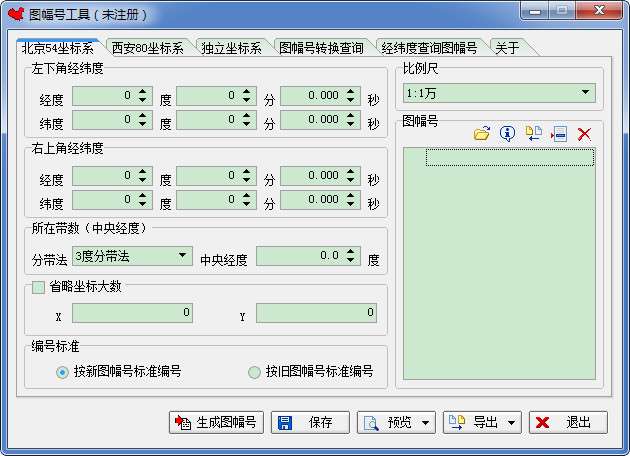Open the 关于 tab
Image resolution: width=630 pixels, height=456 pixels.
click(507, 48)
